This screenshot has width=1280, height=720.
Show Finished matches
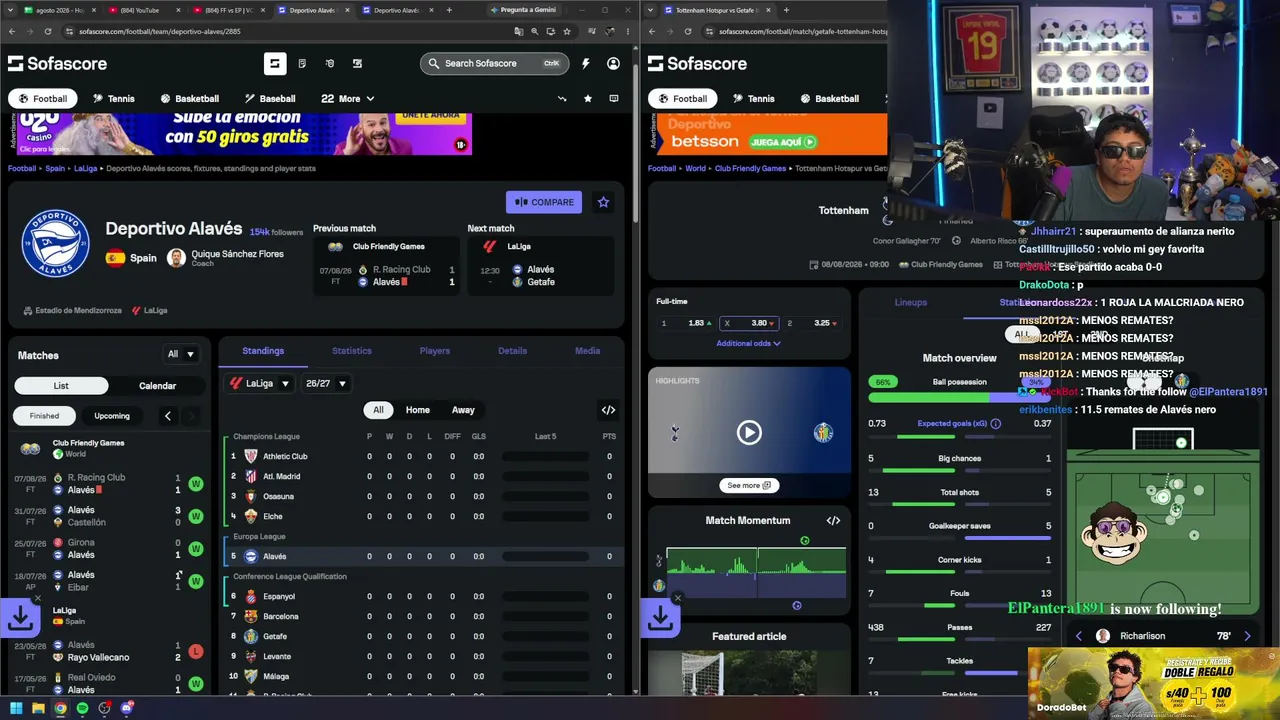coord(44,416)
